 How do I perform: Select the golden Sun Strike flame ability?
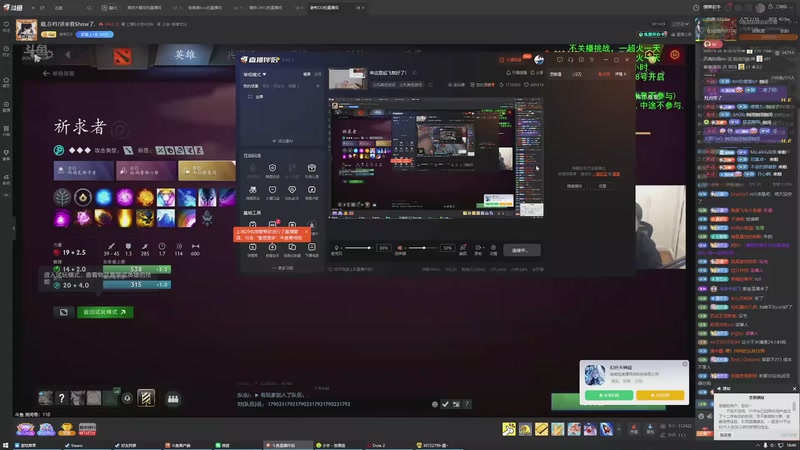124,218
